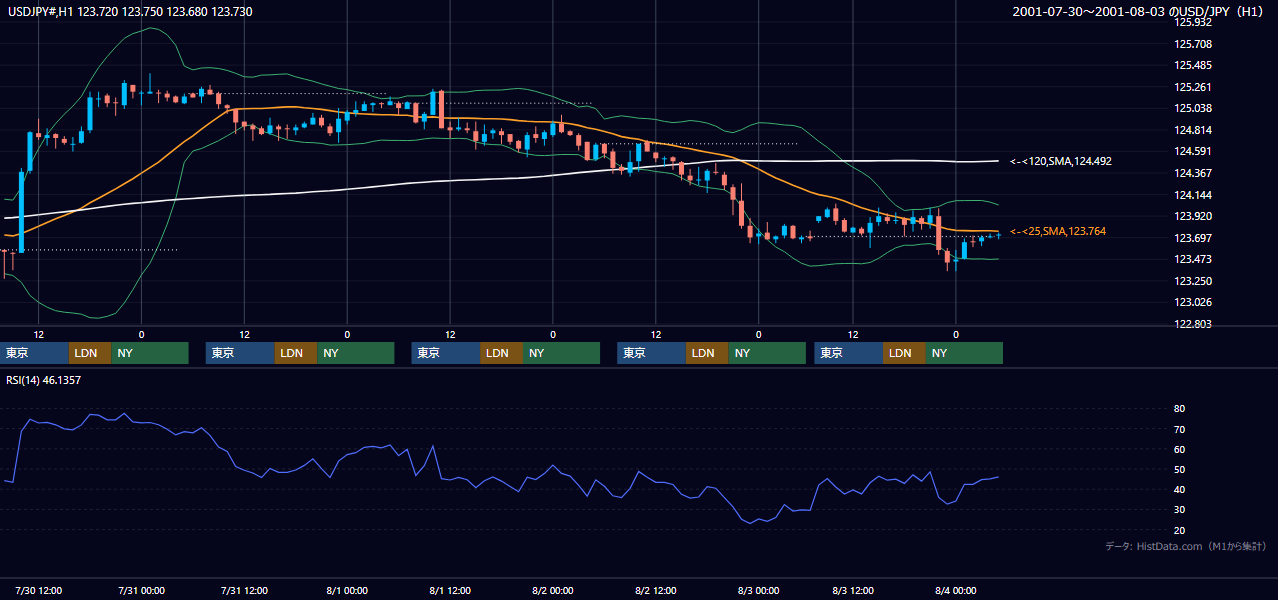Select the 8/3 00:00 time axis label
This screenshot has width=1278, height=600.
[x=758, y=590]
